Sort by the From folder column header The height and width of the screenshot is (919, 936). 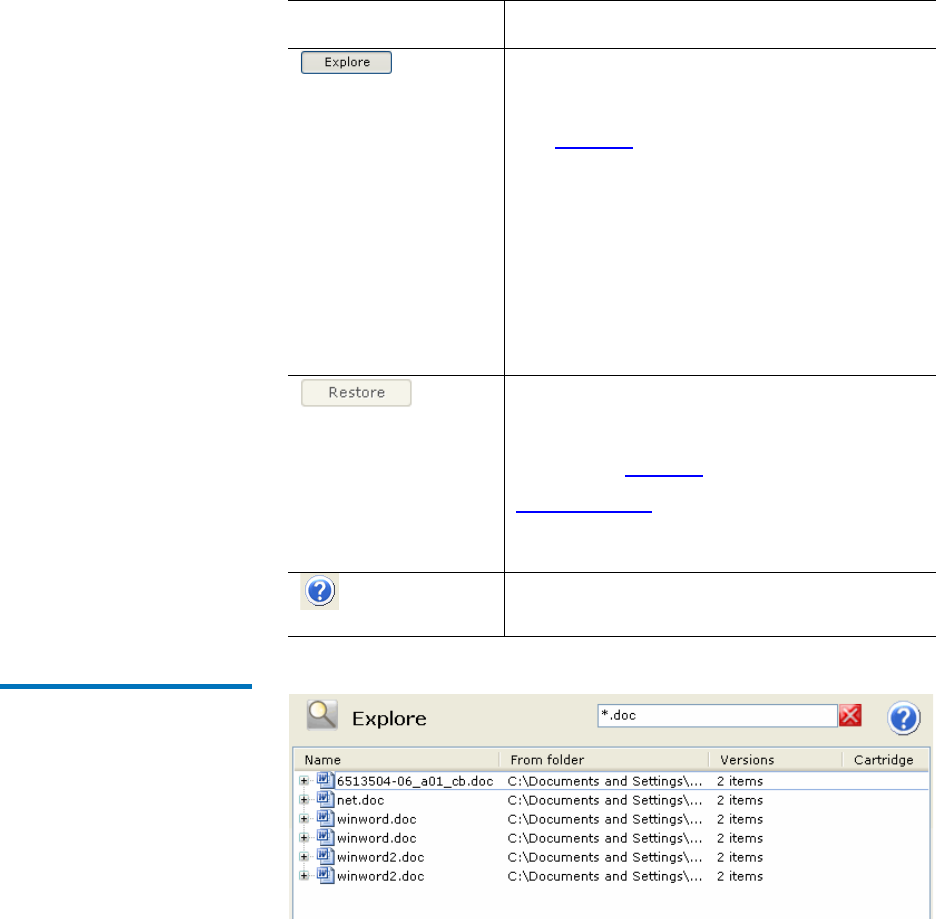[604, 760]
